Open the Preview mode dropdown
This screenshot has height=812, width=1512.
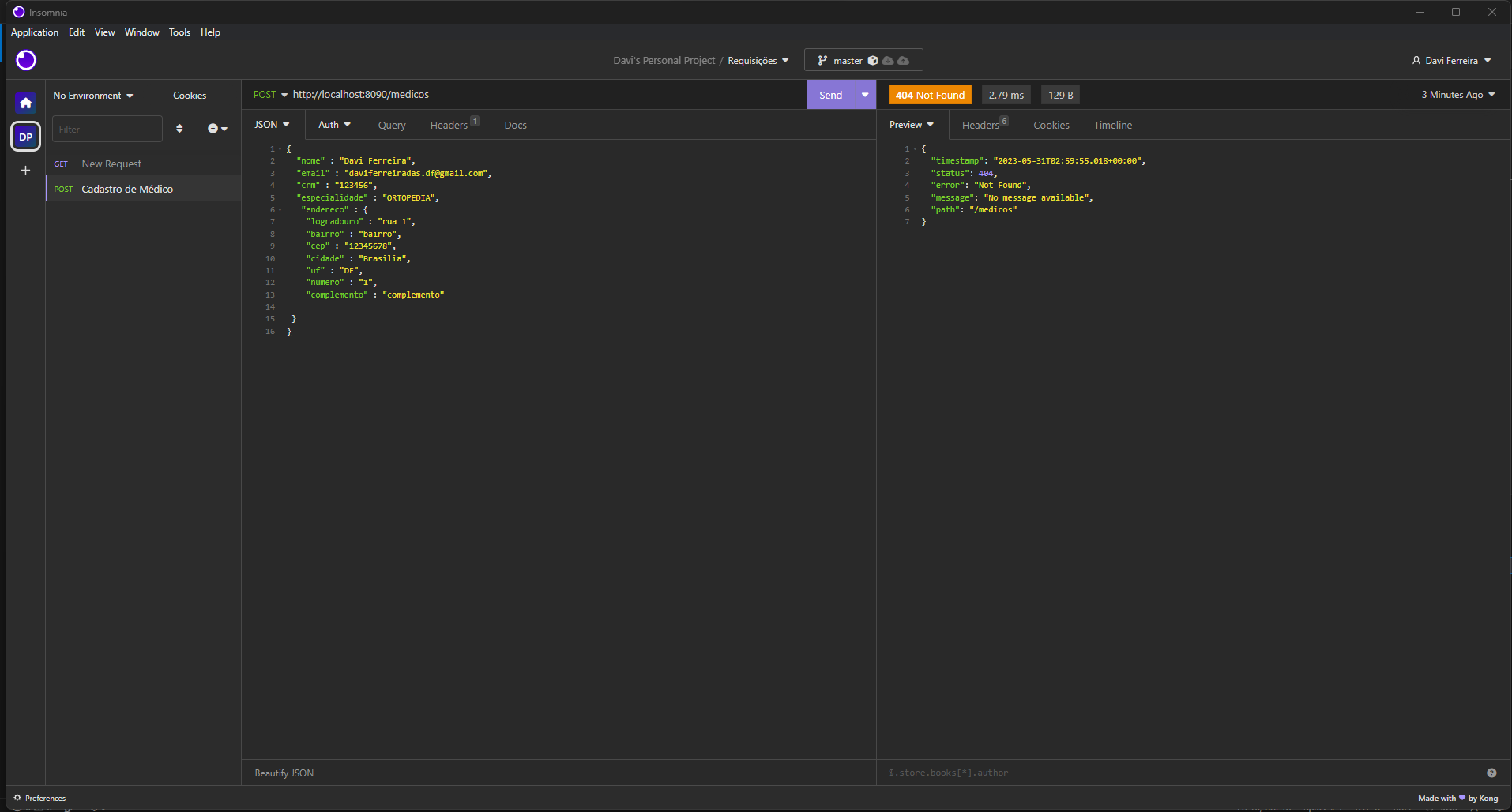912,125
